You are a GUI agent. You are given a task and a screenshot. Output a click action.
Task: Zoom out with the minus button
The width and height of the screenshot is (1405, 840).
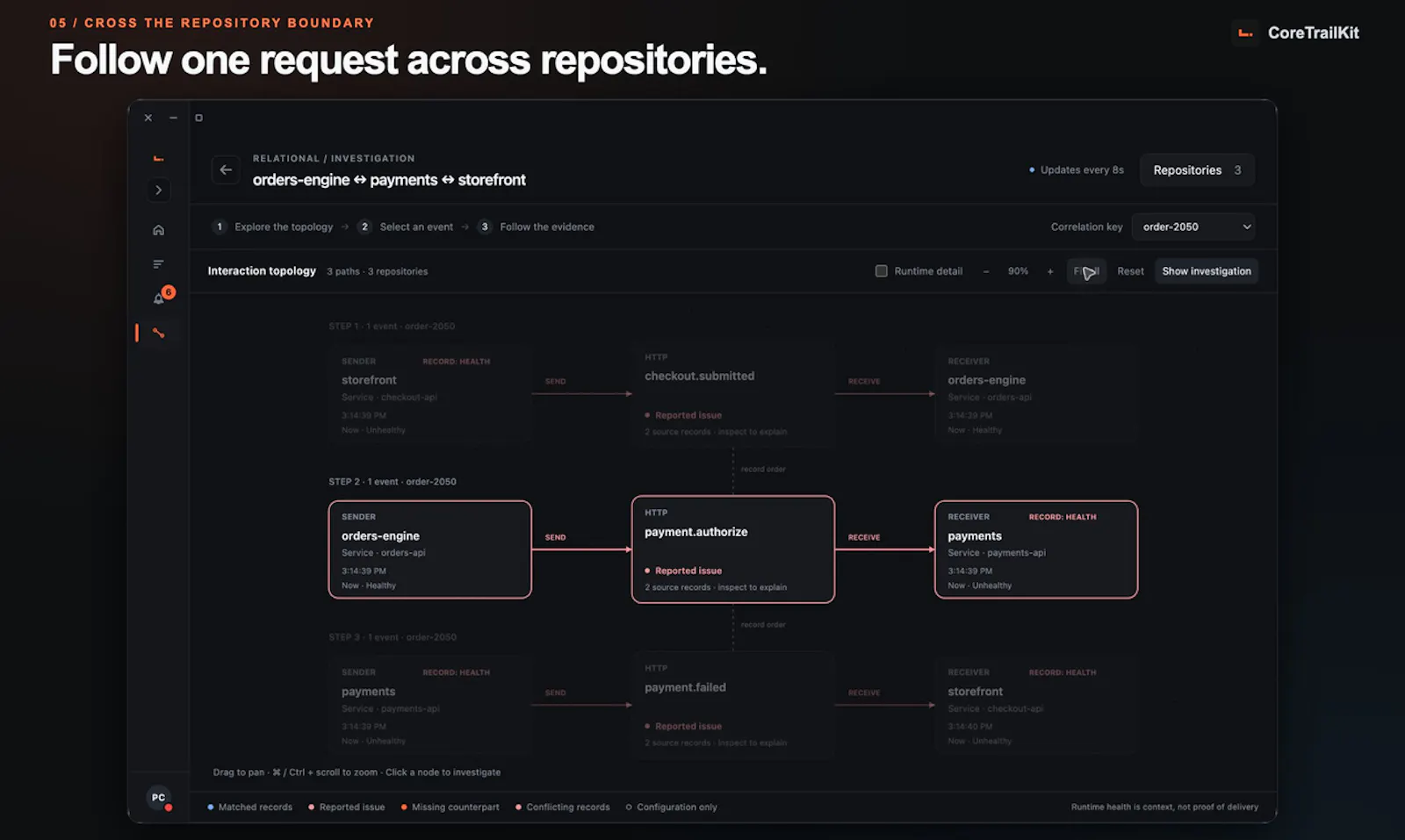pos(986,271)
